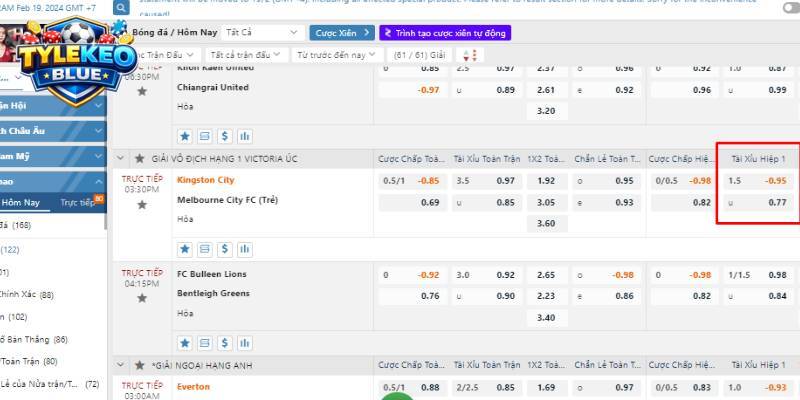
Task: Select the Hôm Nay tab in sidebar
Action: [x=22, y=202]
